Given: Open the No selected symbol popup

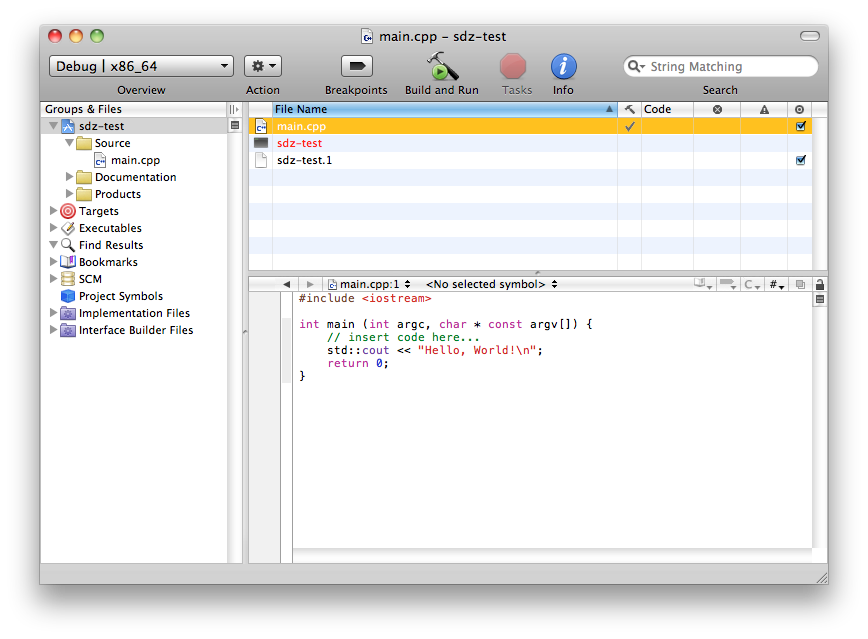Looking at the screenshot, I should pos(491,284).
